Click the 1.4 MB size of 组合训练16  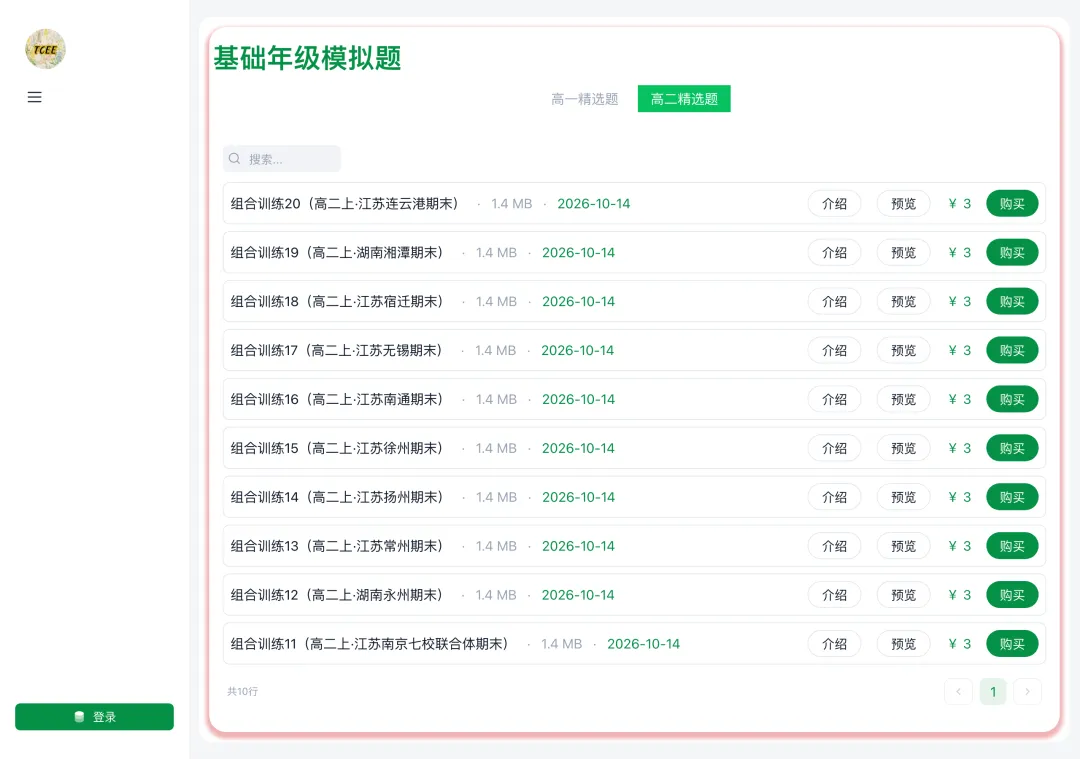[x=496, y=399]
